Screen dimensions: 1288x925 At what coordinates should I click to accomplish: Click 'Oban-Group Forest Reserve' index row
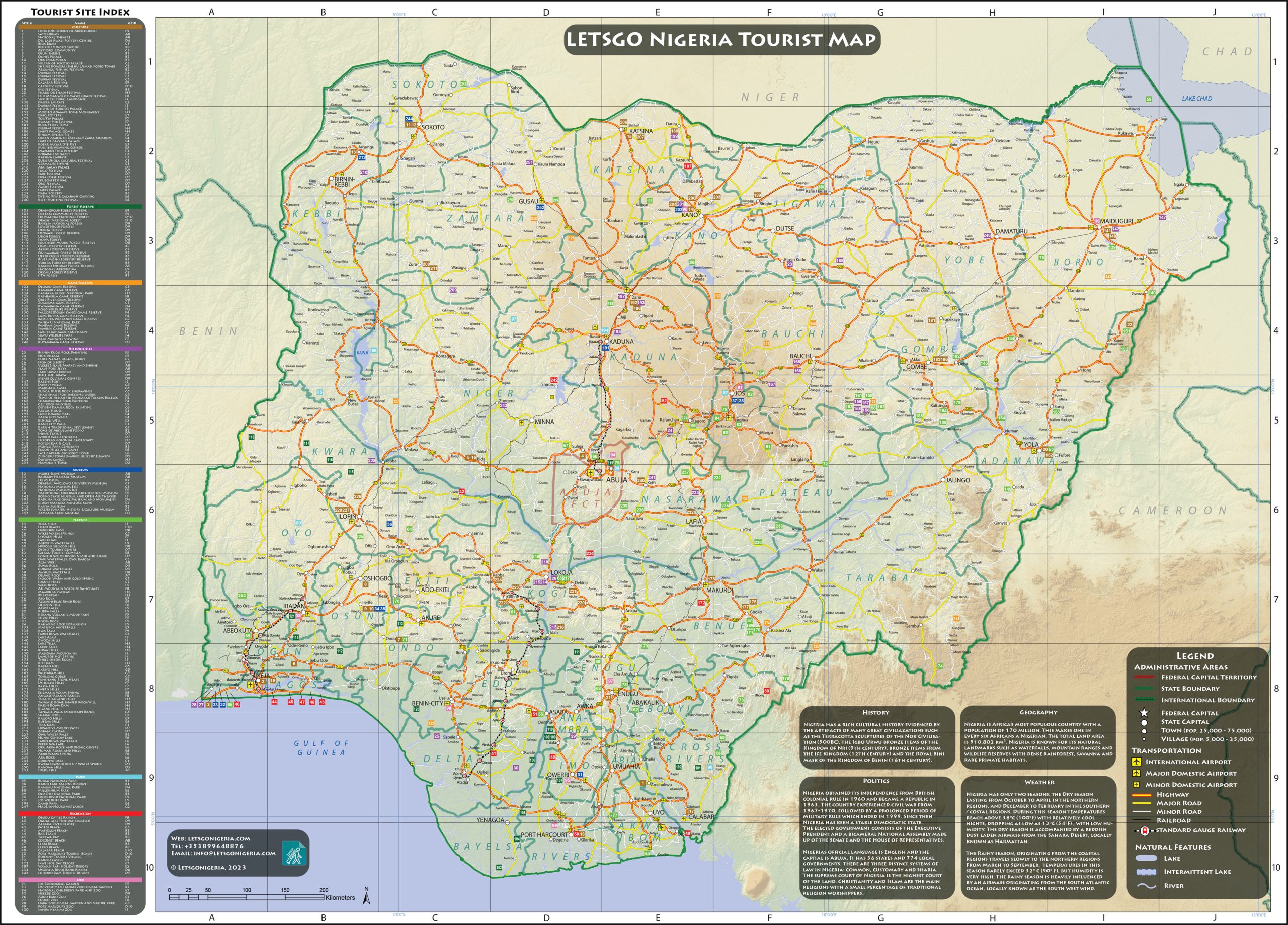[x=76, y=211]
